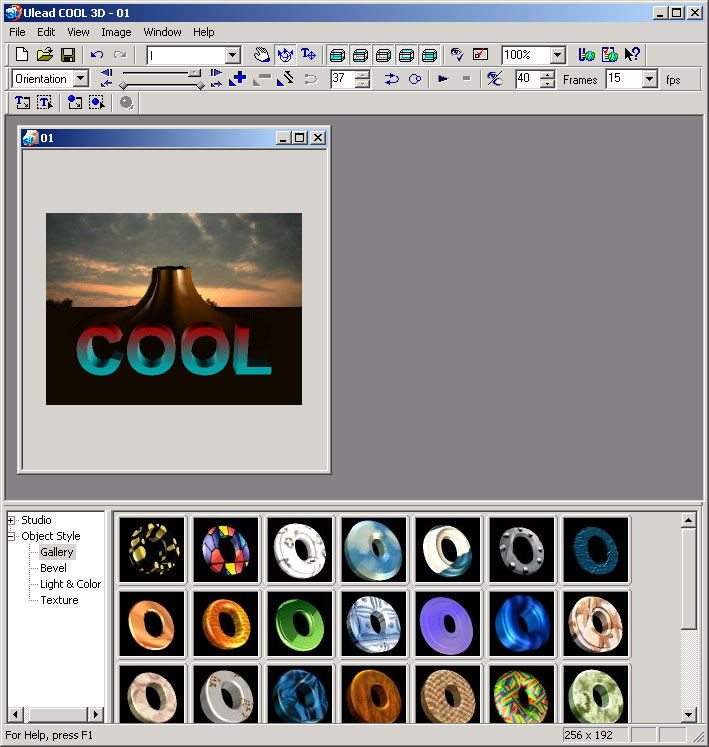The width and height of the screenshot is (709, 747).
Task: Save the project with the floppy disk icon
Action: point(68,55)
